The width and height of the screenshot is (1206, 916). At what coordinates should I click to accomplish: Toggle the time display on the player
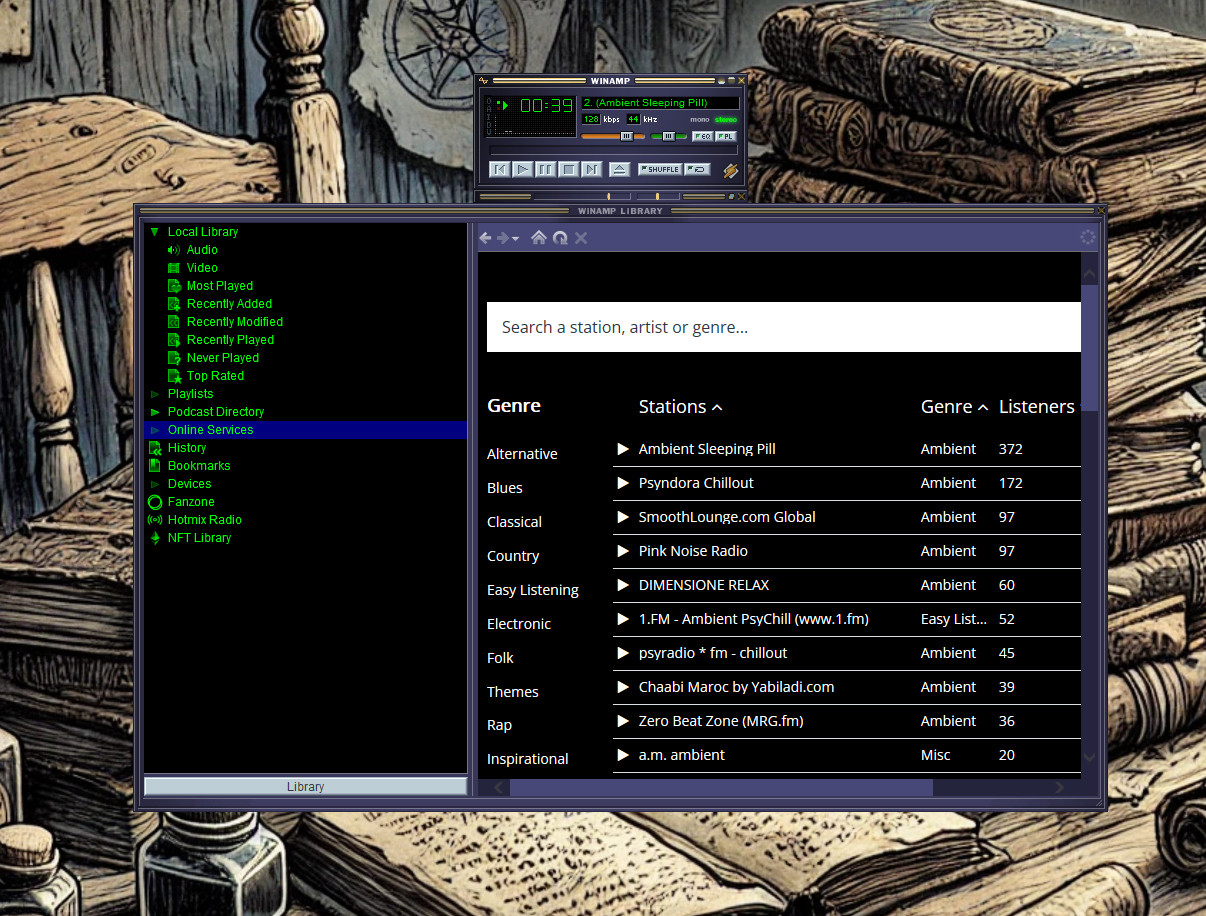[x=546, y=105]
